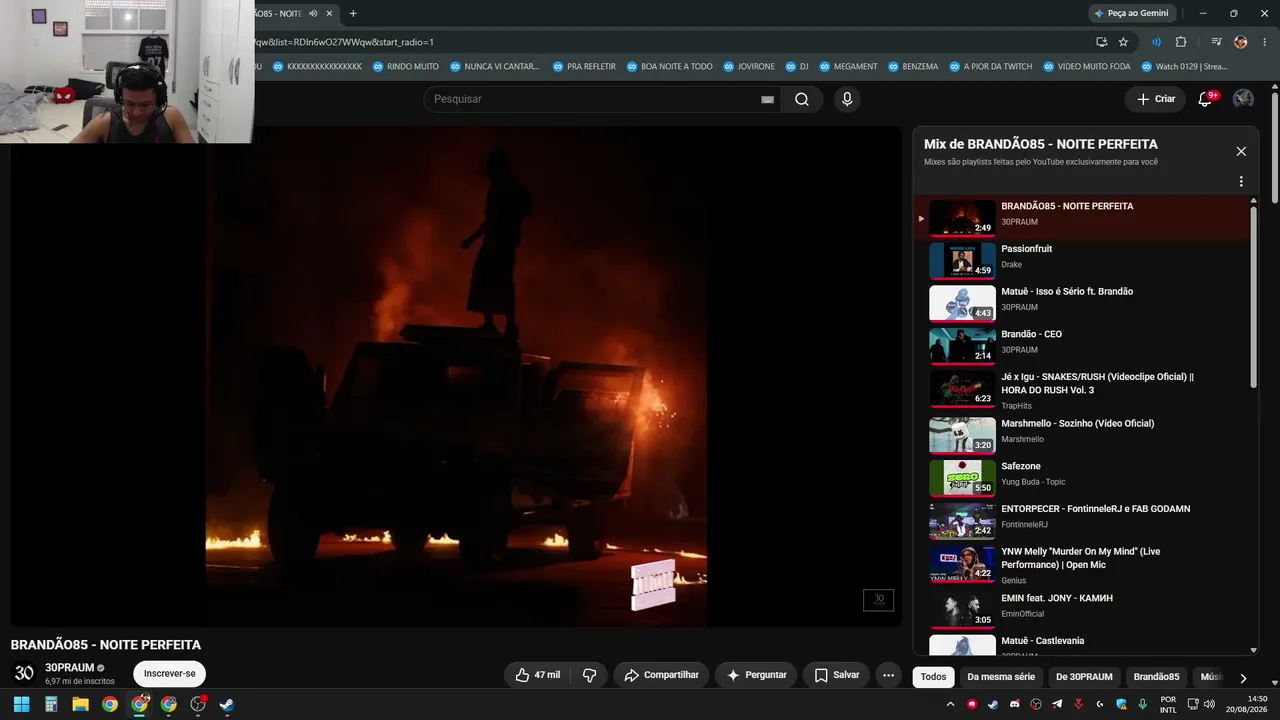The image size is (1280, 720).
Task: Open Discord from the system tray
Action: 1015,704
